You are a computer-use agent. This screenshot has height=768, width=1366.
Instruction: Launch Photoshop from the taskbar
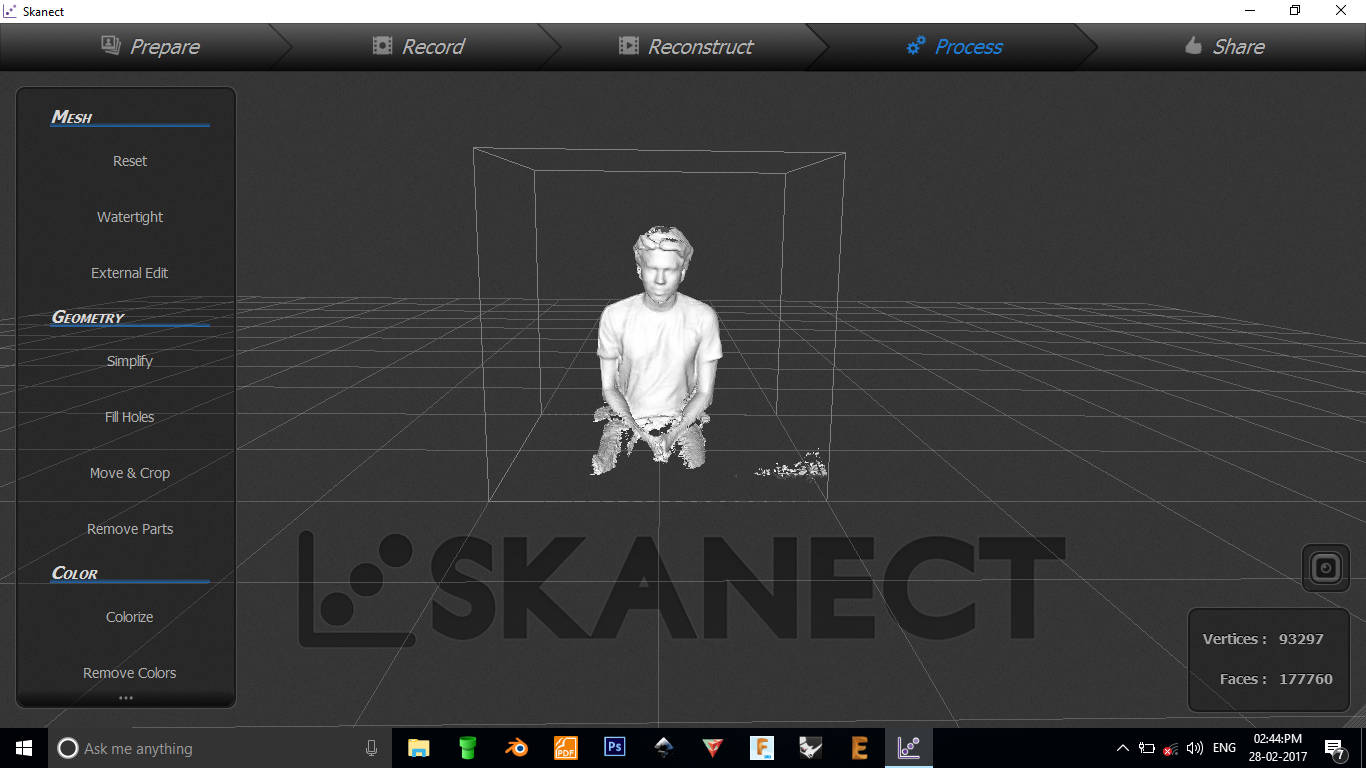point(615,748)
